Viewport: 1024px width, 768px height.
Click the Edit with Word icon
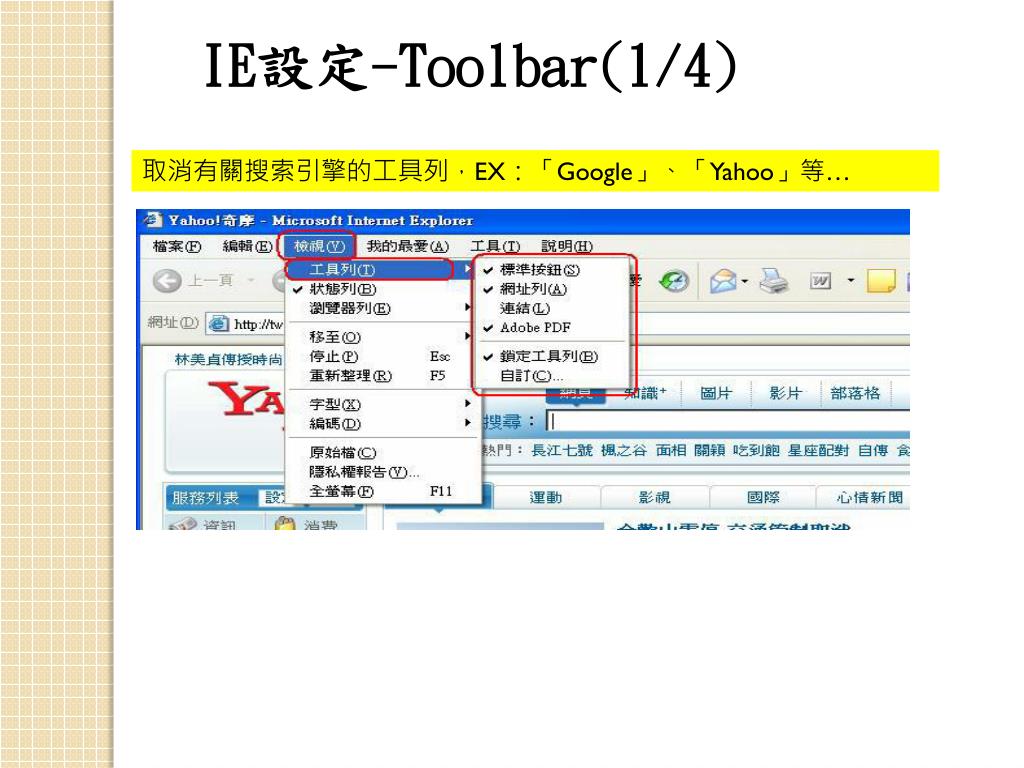(x=820, y=281)
